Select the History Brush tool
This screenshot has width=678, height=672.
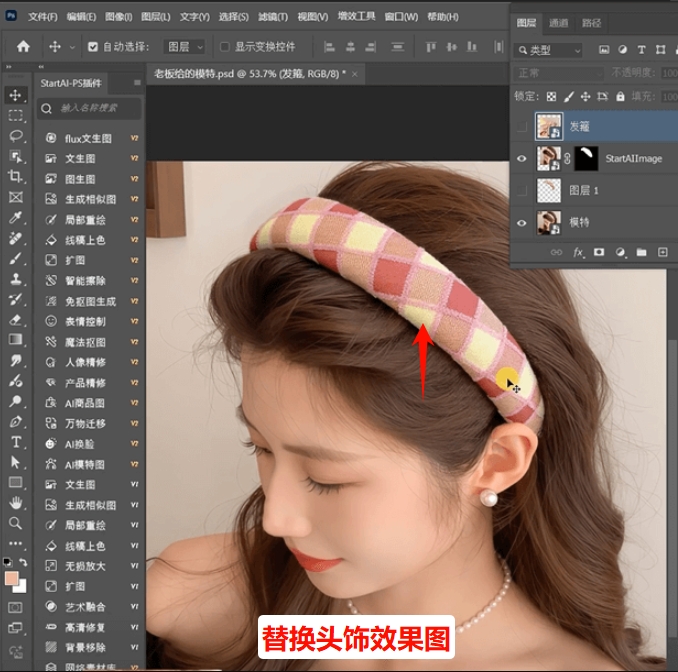[x=16, y=299]
